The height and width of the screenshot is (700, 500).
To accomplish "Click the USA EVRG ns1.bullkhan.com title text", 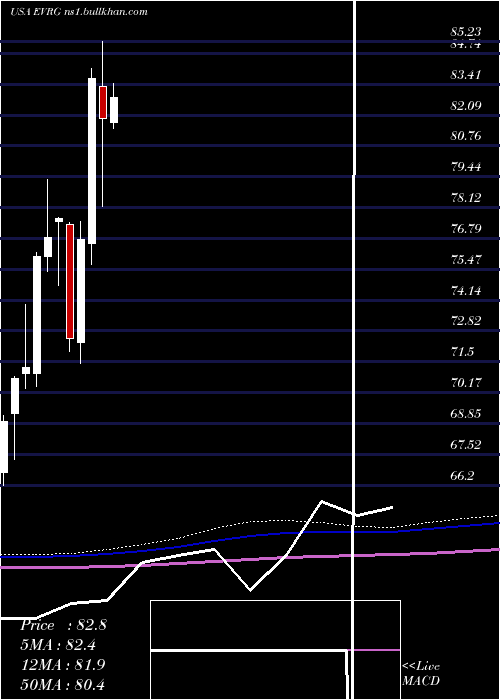I will (79, 12).
